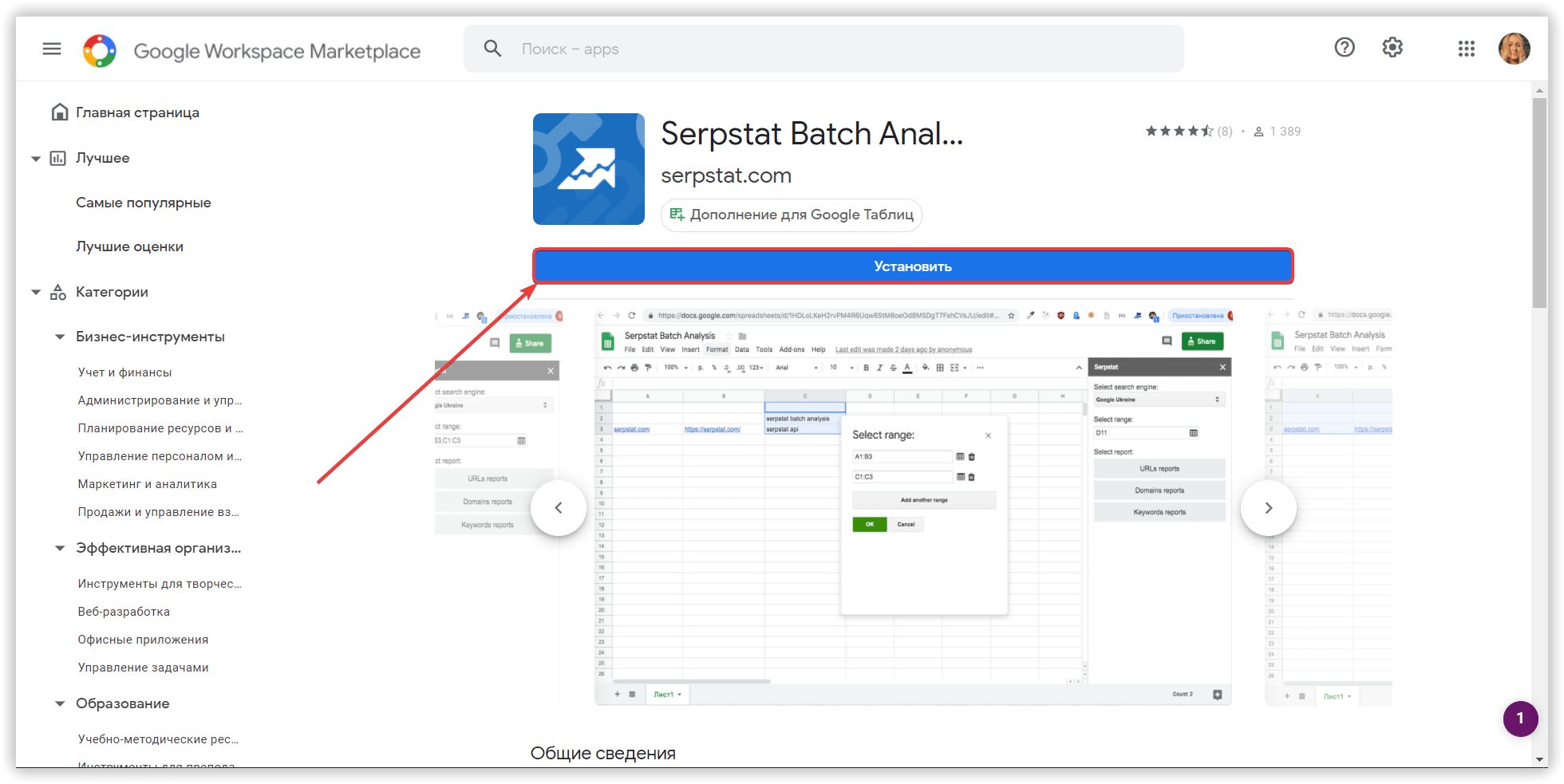Open Учебно-методические рес… category

click(158, 739)
